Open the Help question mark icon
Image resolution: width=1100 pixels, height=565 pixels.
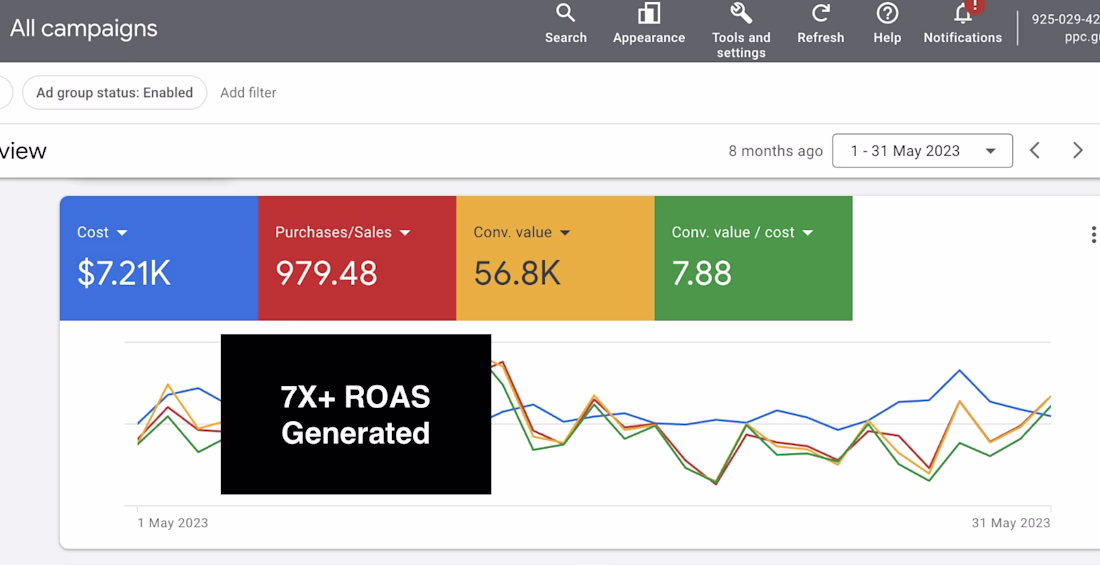click(x=887, y=13)
